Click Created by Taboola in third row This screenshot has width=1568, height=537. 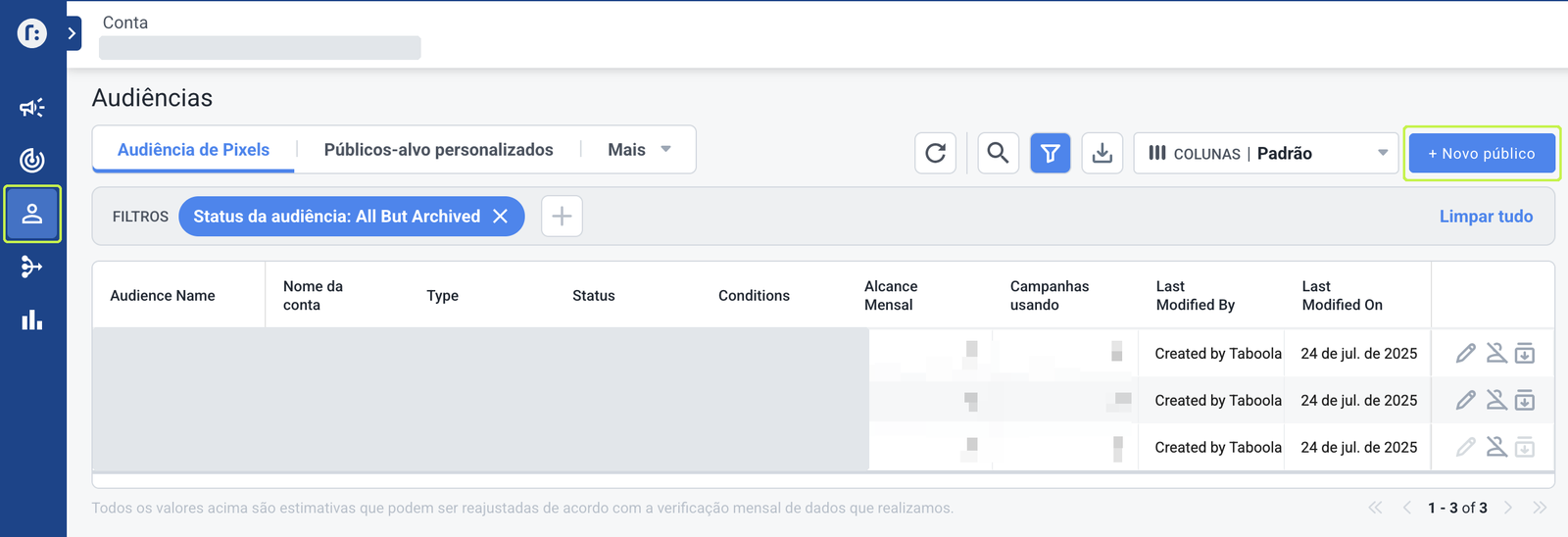click(x=1218, y=448)
